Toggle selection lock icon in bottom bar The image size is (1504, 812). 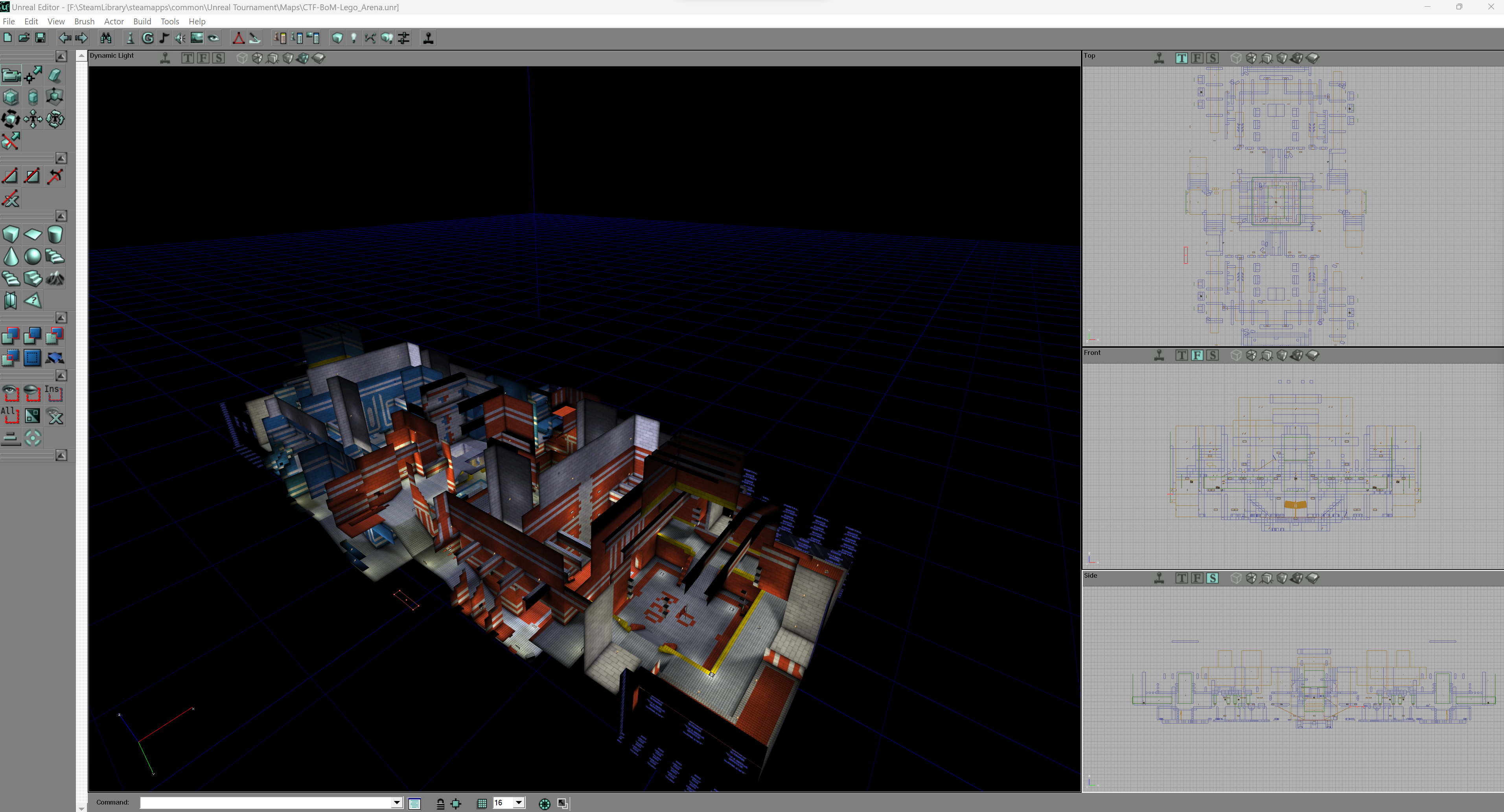440,803
